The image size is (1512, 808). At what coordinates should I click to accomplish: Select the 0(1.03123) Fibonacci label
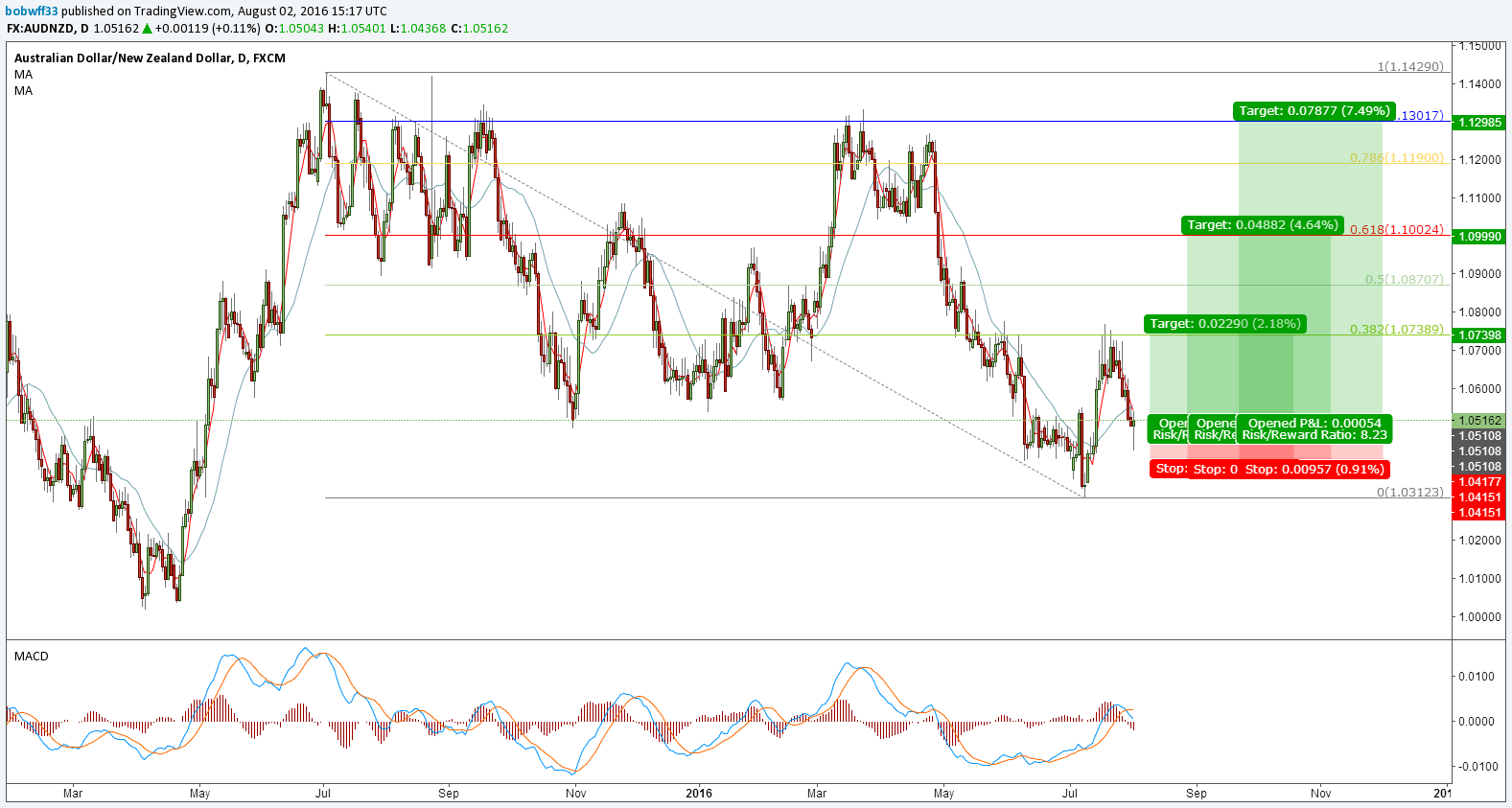pos(1410,492)
